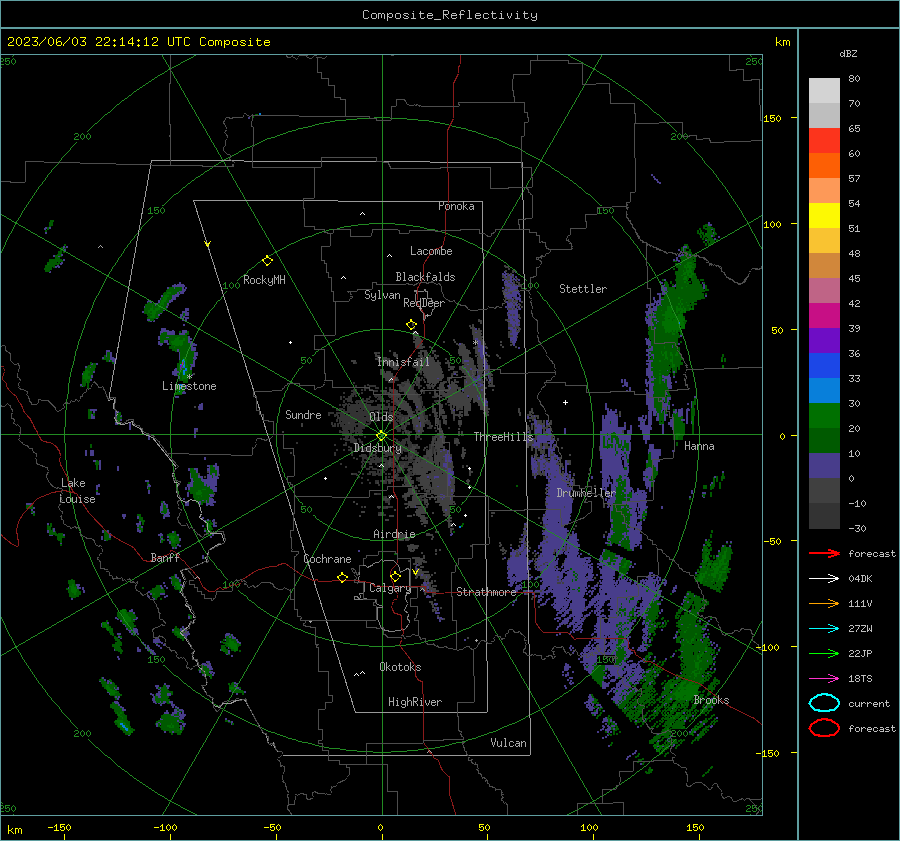Click the Composite_Reflectivity title text
The width and height of the screenshot is (900, 841).
pos(449,15)
